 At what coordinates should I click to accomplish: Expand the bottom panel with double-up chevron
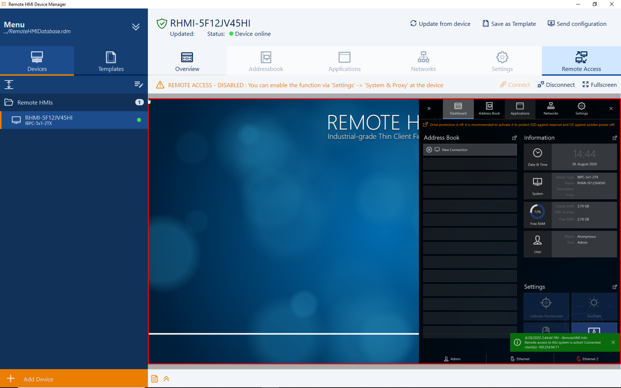(x=166, y=379)
